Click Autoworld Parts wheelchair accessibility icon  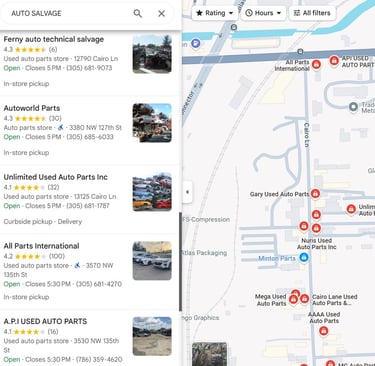tap(60, 127)
